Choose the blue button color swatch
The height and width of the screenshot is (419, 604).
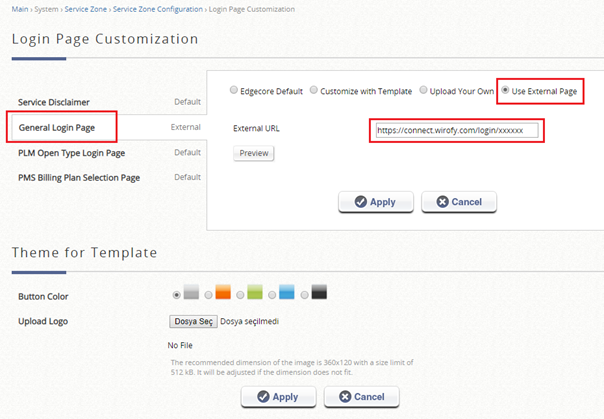point(286,293)
